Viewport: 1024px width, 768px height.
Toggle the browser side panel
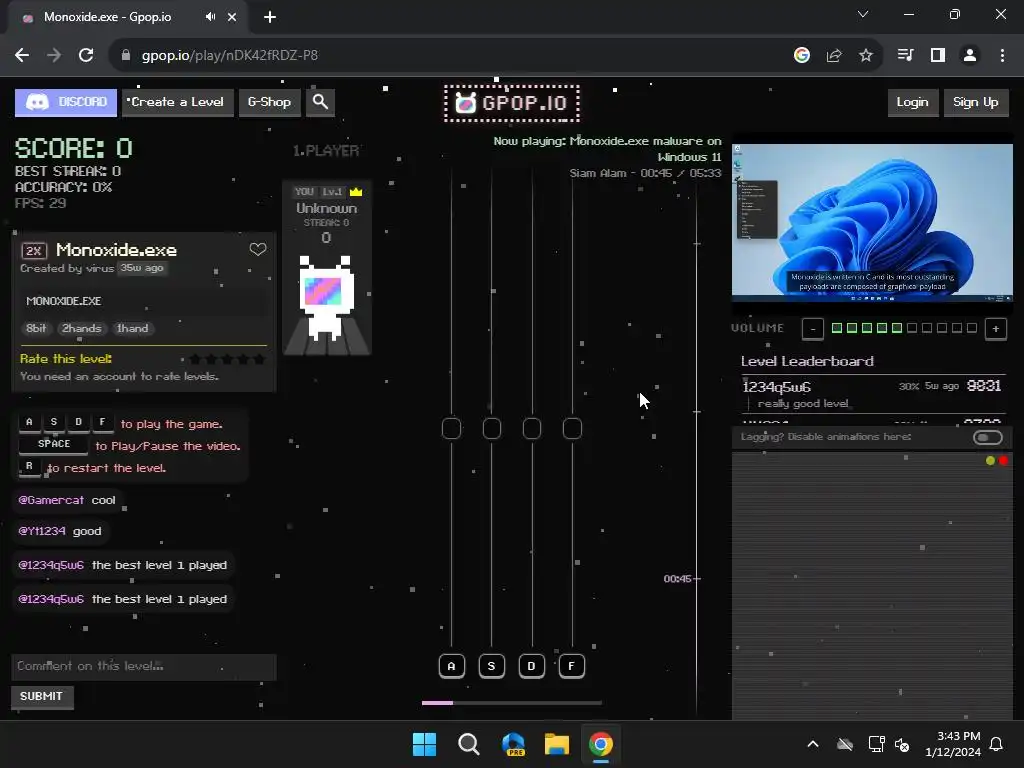[938, 56]
